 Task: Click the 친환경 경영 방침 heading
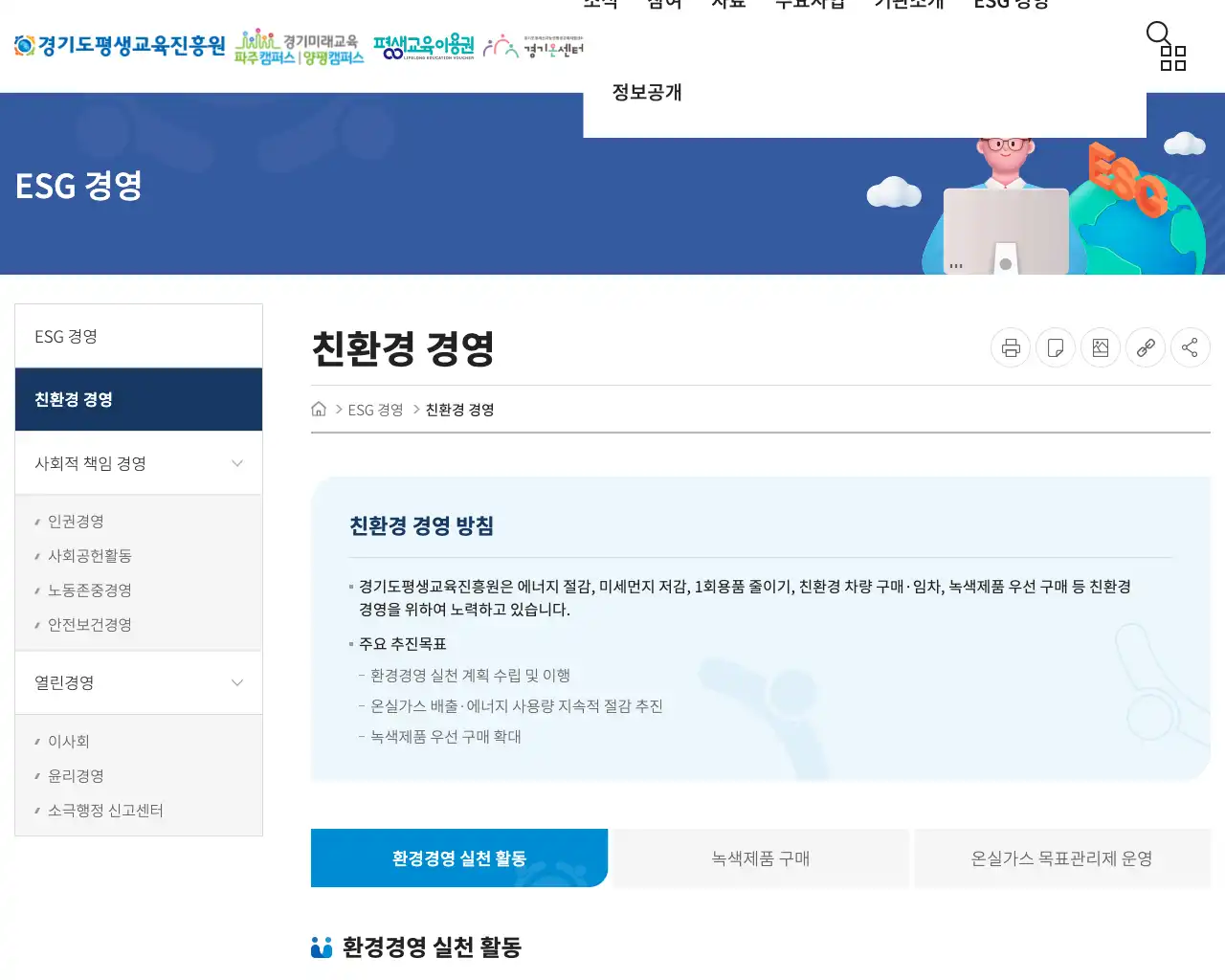coord(422,525)
